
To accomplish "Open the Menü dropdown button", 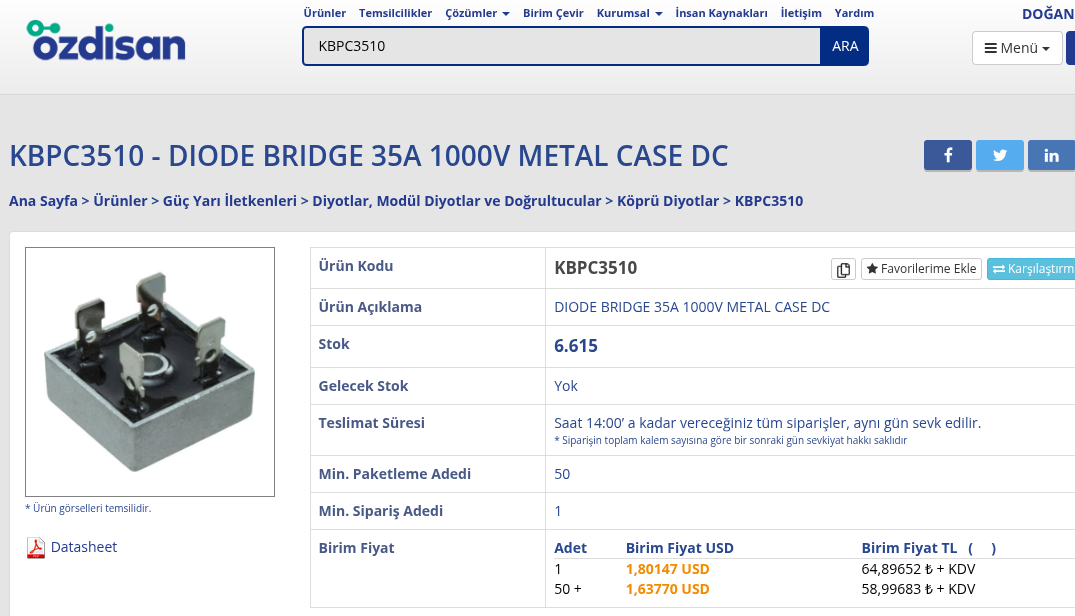I will pyautogui.click(x=1016, y=48).
